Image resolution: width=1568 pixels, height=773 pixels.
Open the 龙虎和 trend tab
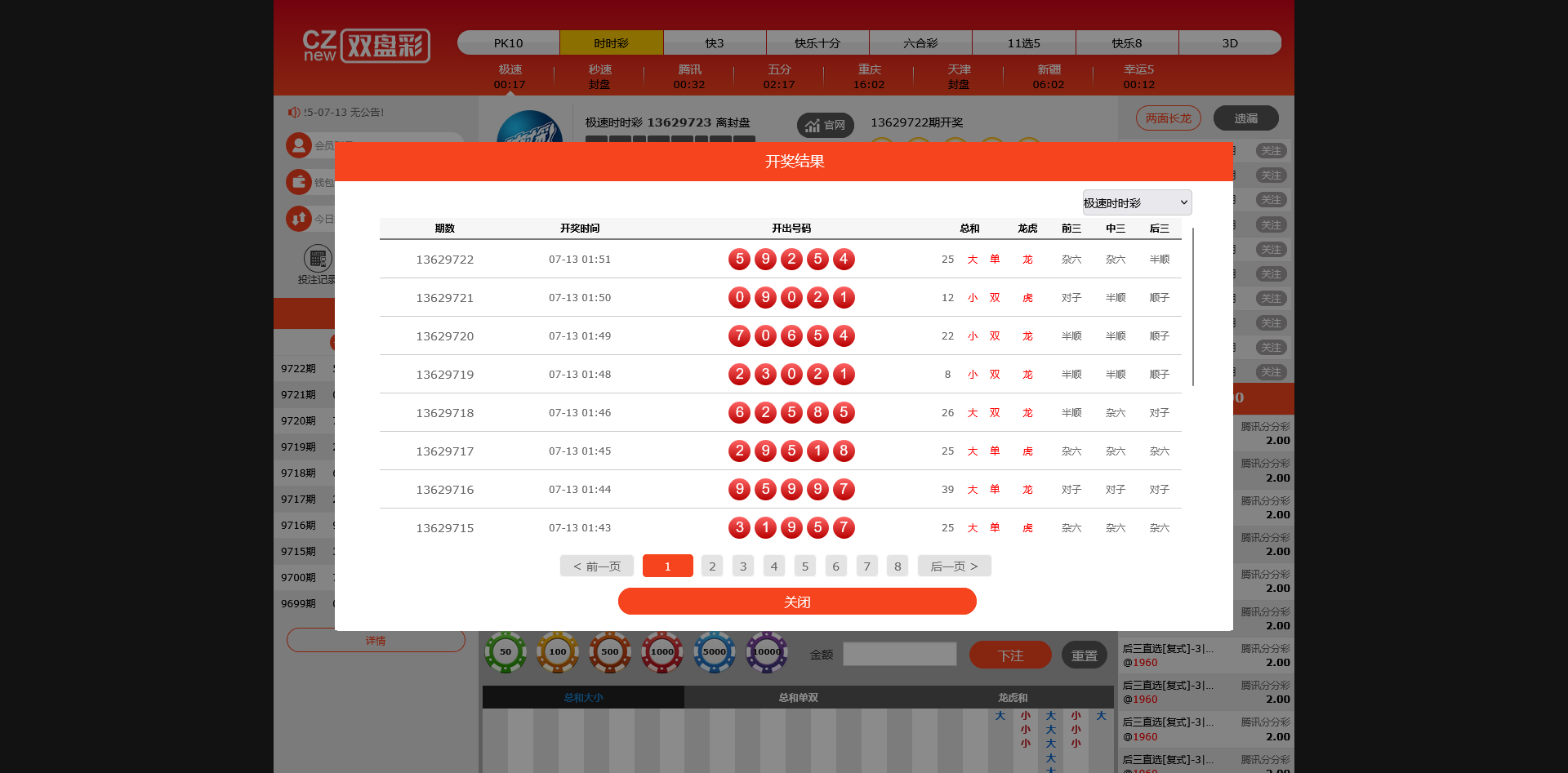point(1013,697)
